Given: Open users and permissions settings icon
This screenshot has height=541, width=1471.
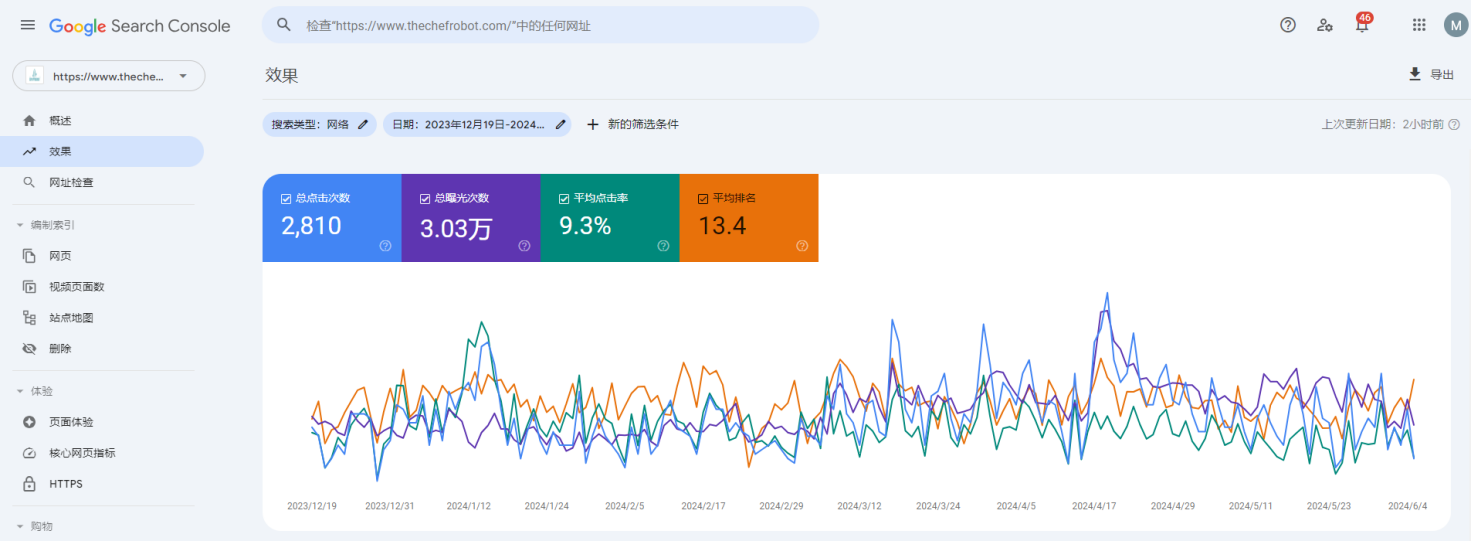Looking at the screenshot, I should pos(1325,25).
